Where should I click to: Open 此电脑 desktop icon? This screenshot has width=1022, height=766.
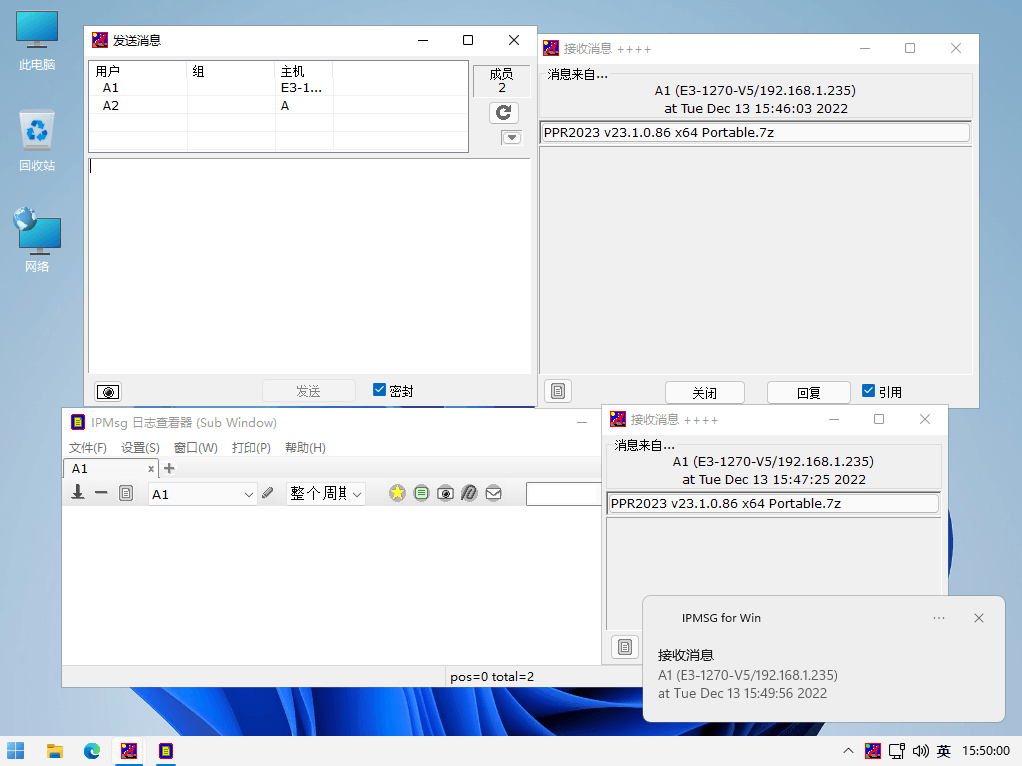(x=37, y=41)
